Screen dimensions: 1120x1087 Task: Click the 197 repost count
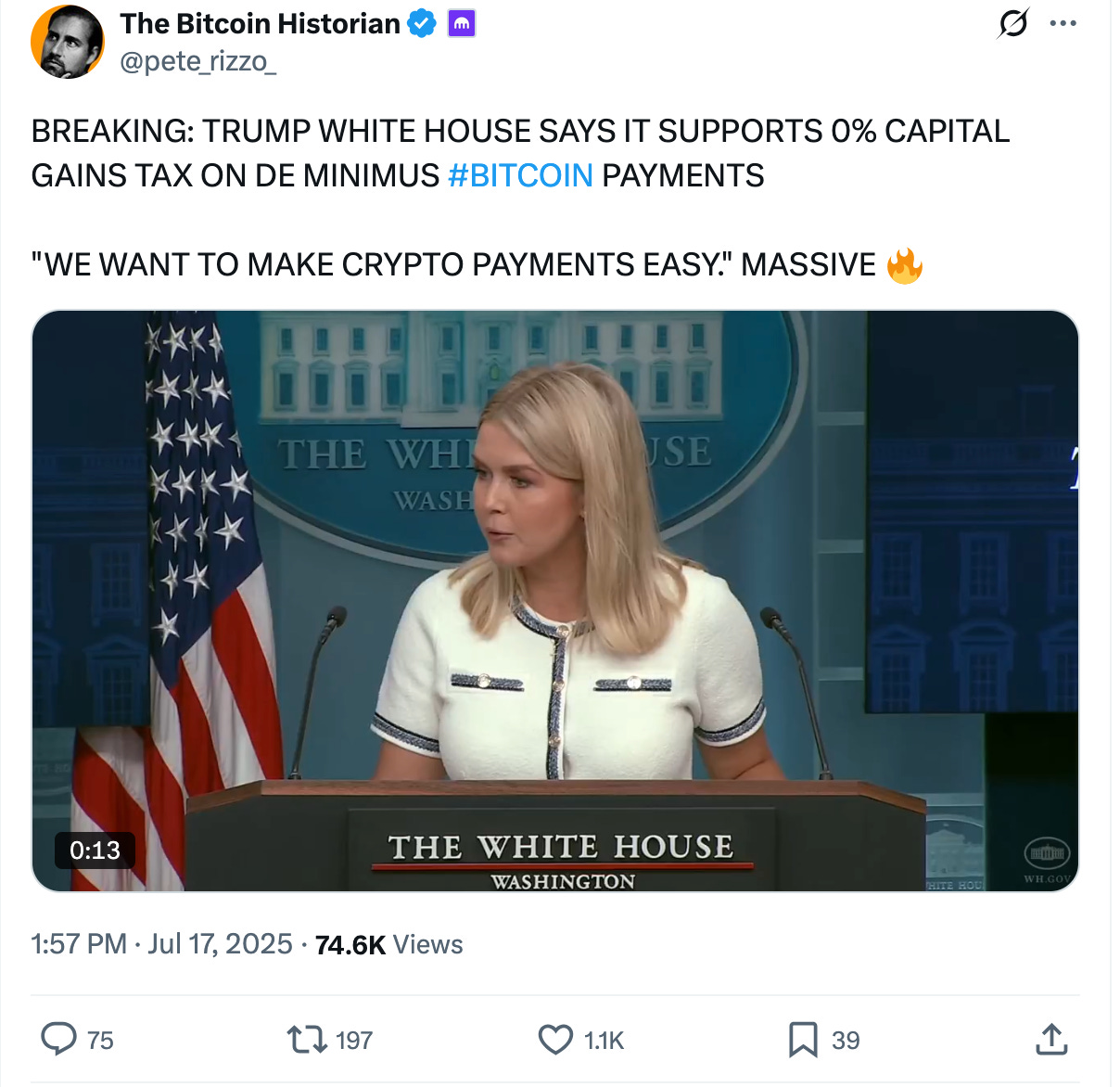coord(354,1041)
